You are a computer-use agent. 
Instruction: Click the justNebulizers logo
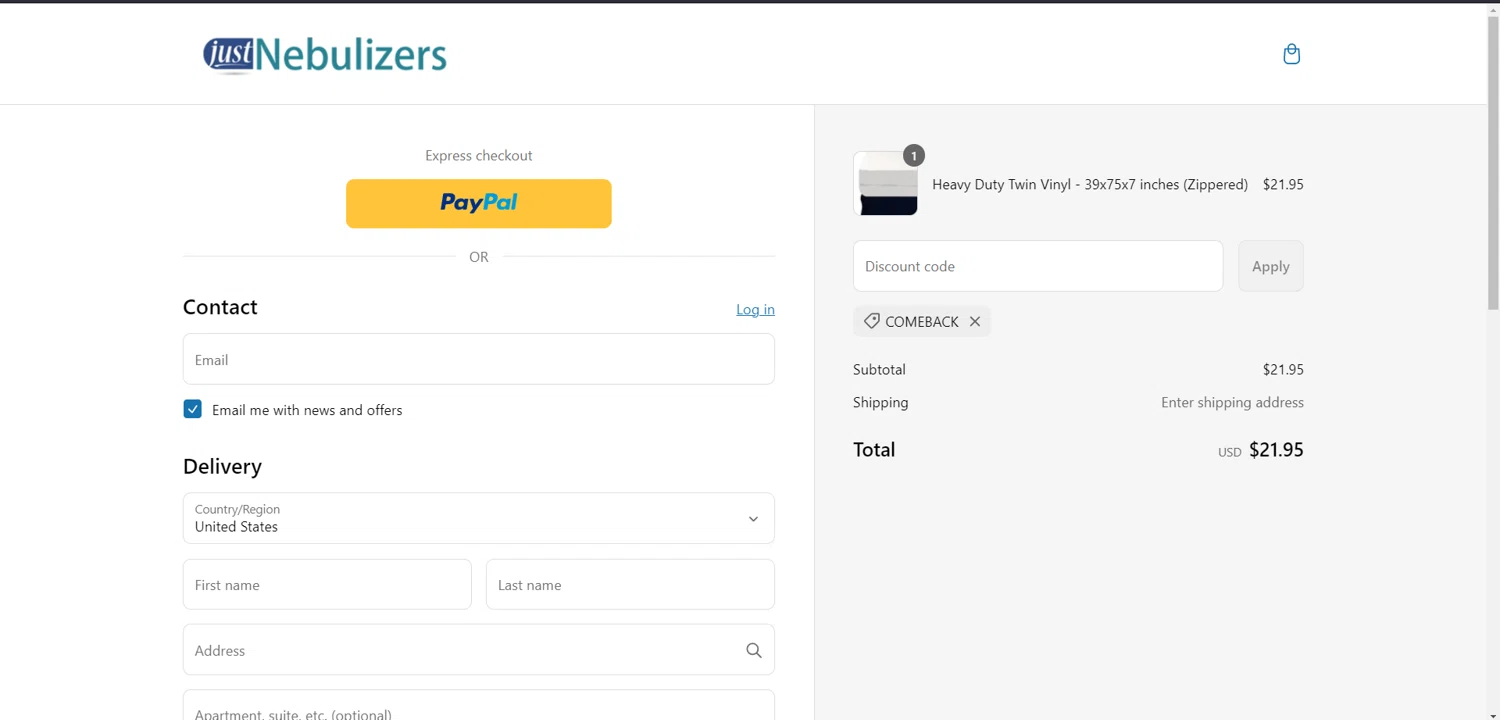pos(325,55)
